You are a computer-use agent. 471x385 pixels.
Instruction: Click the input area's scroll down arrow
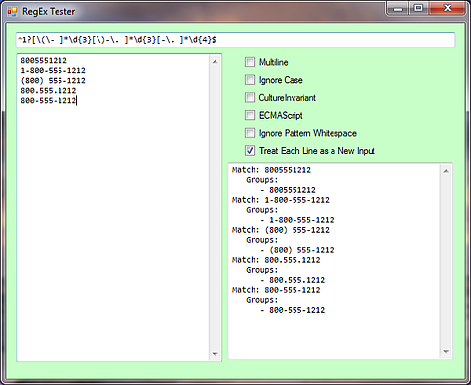coord(215,354)
